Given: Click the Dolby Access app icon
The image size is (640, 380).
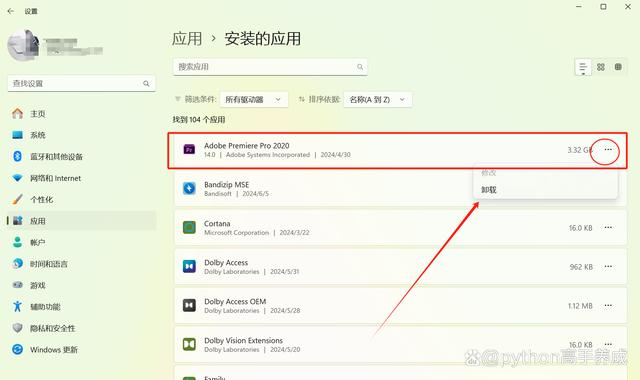Looking at the screenshot, I should point(189,267).
